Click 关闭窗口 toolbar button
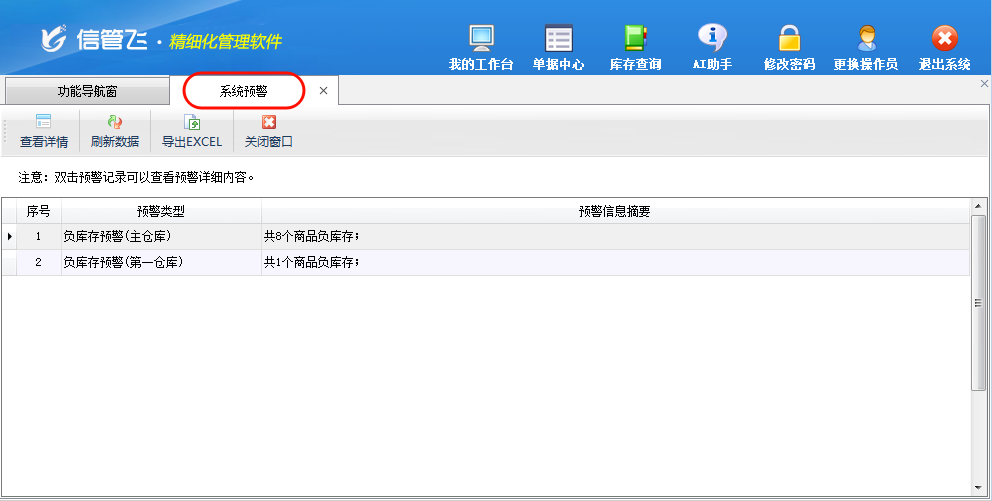 click(268, 131)
